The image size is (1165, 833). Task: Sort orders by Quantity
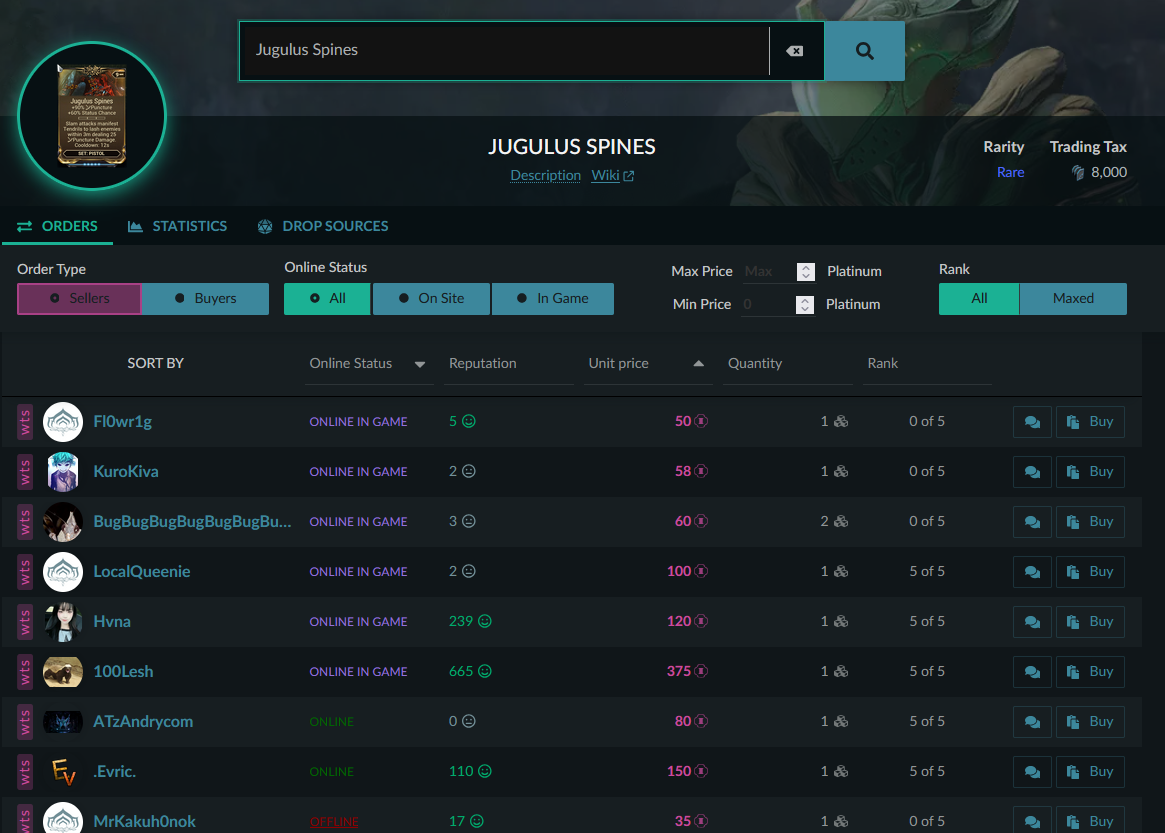click(x=788, y=363)
